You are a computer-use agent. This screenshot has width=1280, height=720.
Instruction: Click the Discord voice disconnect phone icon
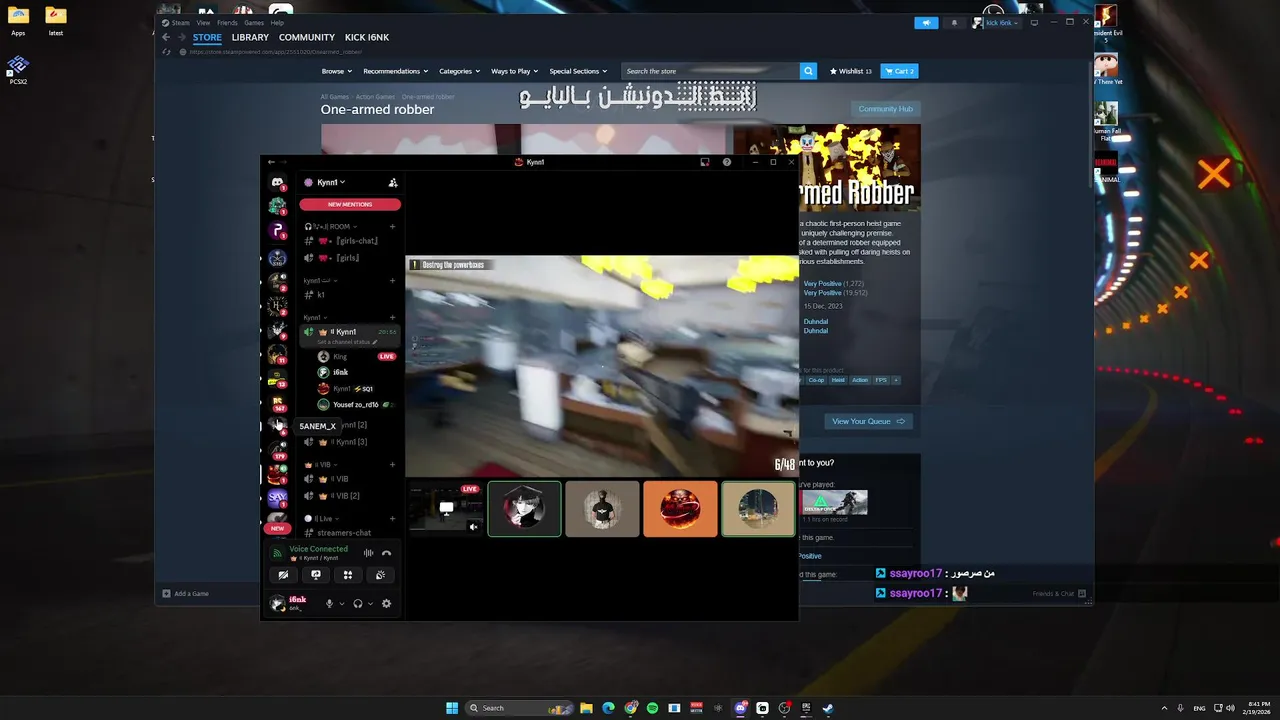tap(386, 553)
